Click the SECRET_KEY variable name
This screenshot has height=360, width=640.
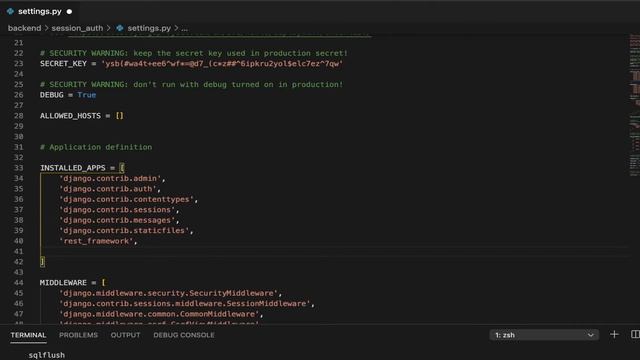(63, 64)
